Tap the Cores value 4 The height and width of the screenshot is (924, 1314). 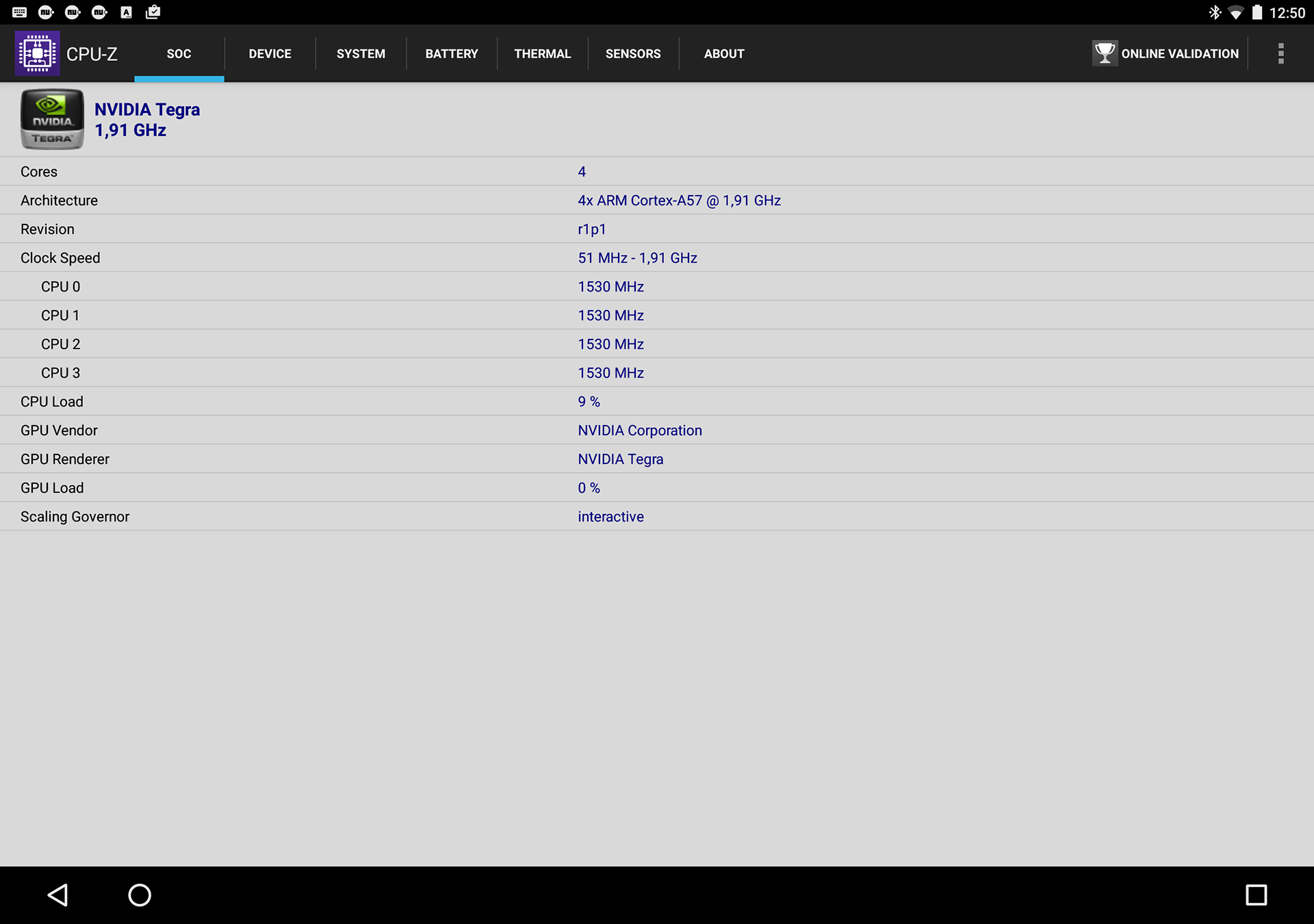coord(582,172)
